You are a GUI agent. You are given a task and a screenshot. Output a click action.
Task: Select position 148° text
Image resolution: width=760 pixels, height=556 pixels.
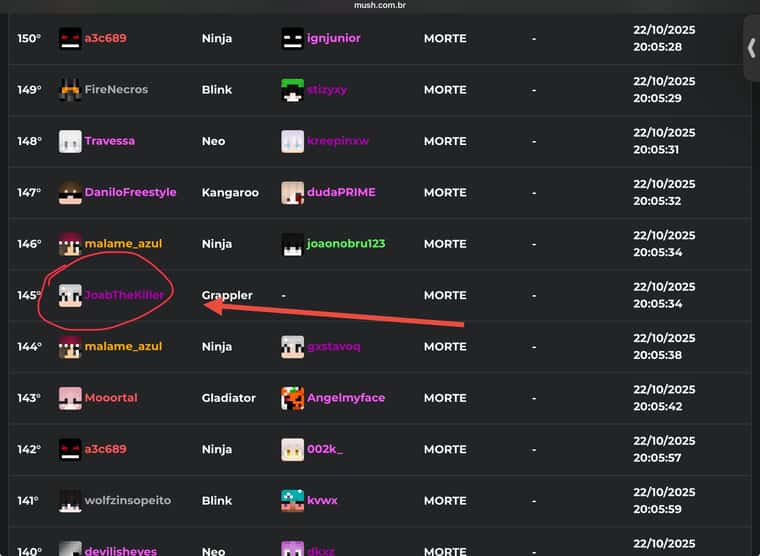click(30, 141)
